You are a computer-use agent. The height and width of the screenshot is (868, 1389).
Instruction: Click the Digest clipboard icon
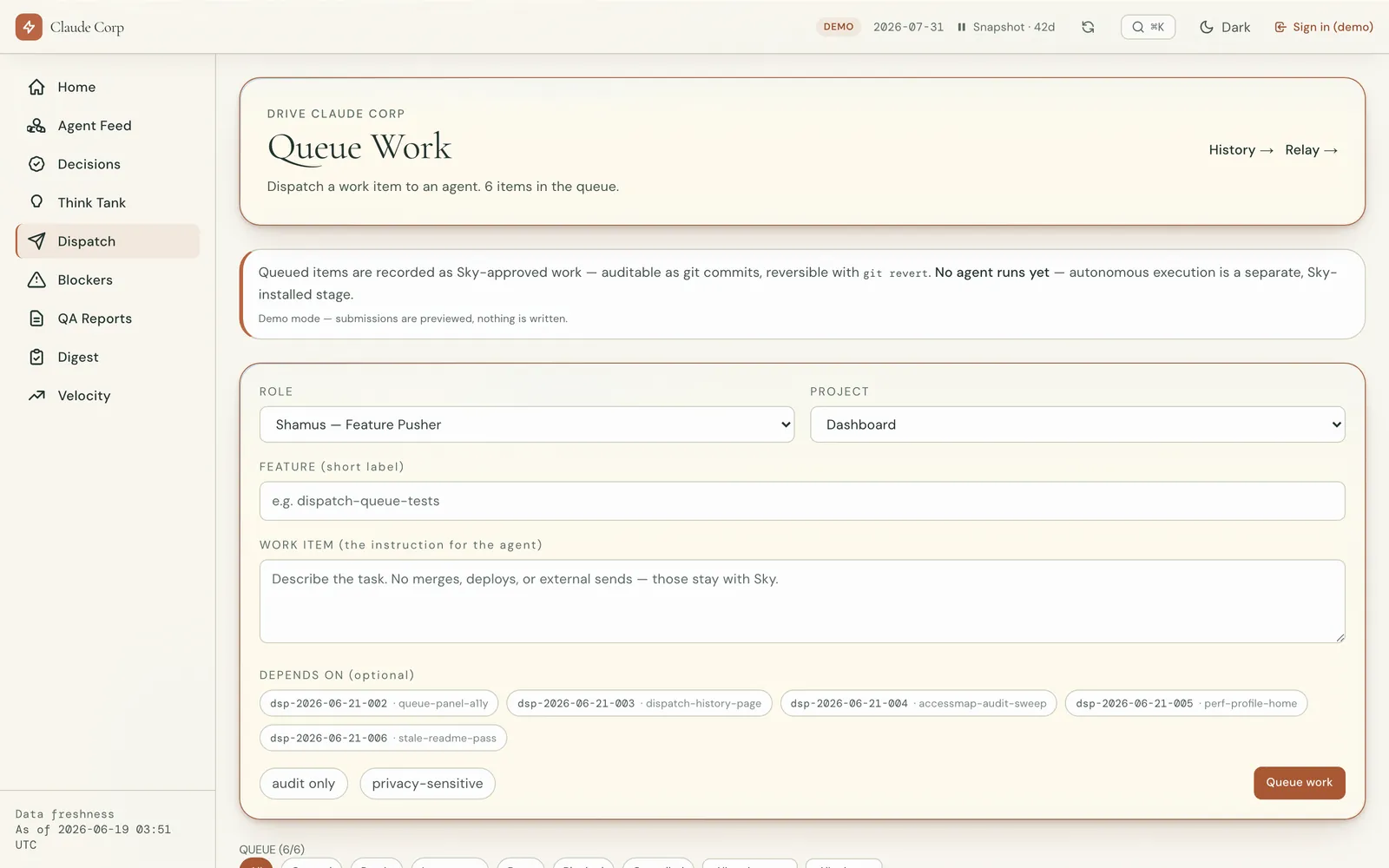click(36, 357)
